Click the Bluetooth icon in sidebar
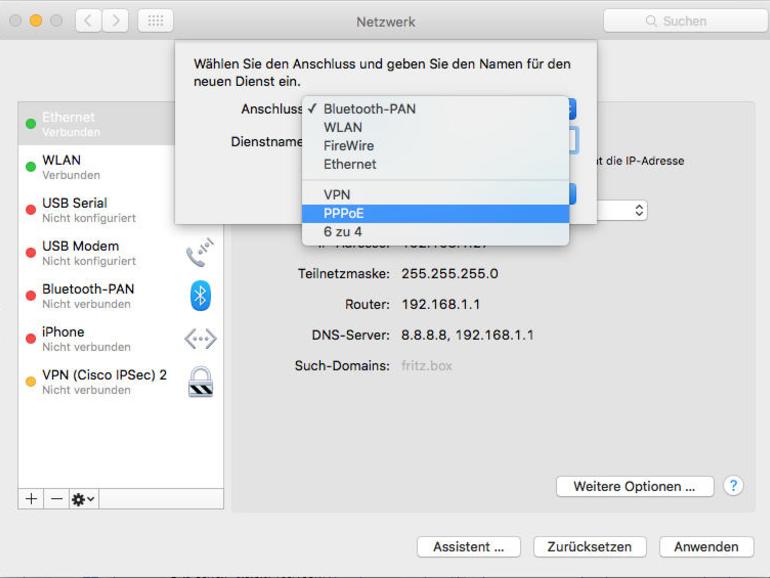 click(200, 296)
